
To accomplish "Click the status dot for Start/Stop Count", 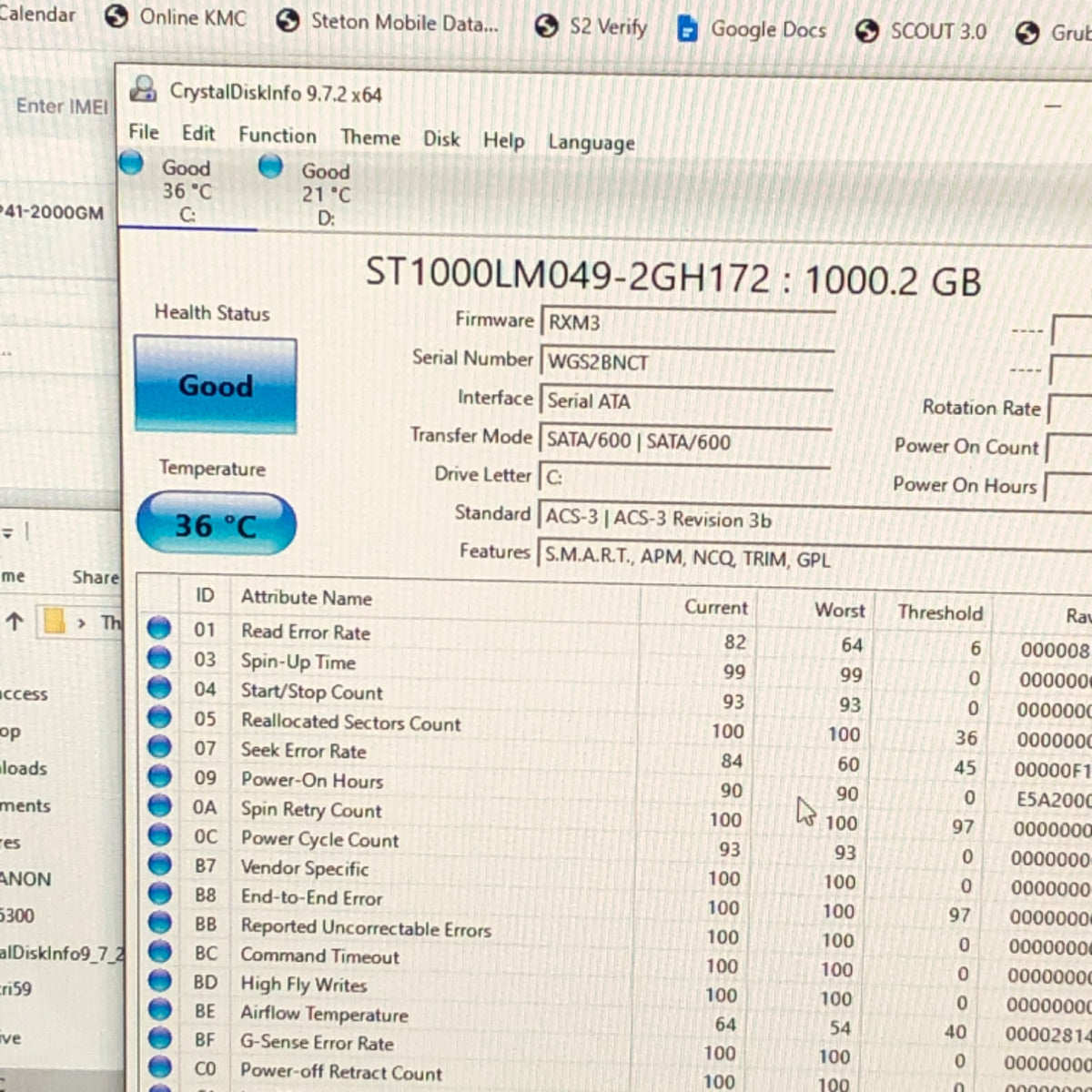I will click(159, 687).
